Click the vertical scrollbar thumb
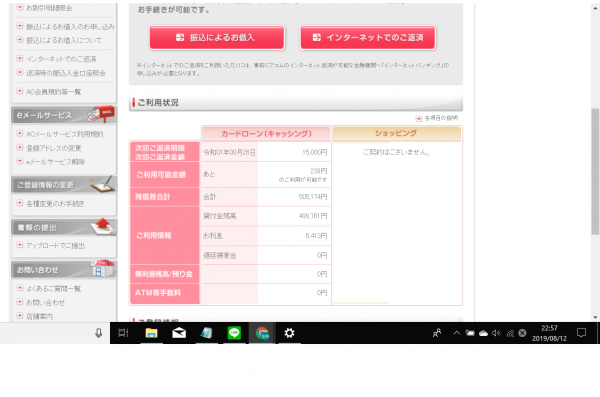 pos(595,171)
